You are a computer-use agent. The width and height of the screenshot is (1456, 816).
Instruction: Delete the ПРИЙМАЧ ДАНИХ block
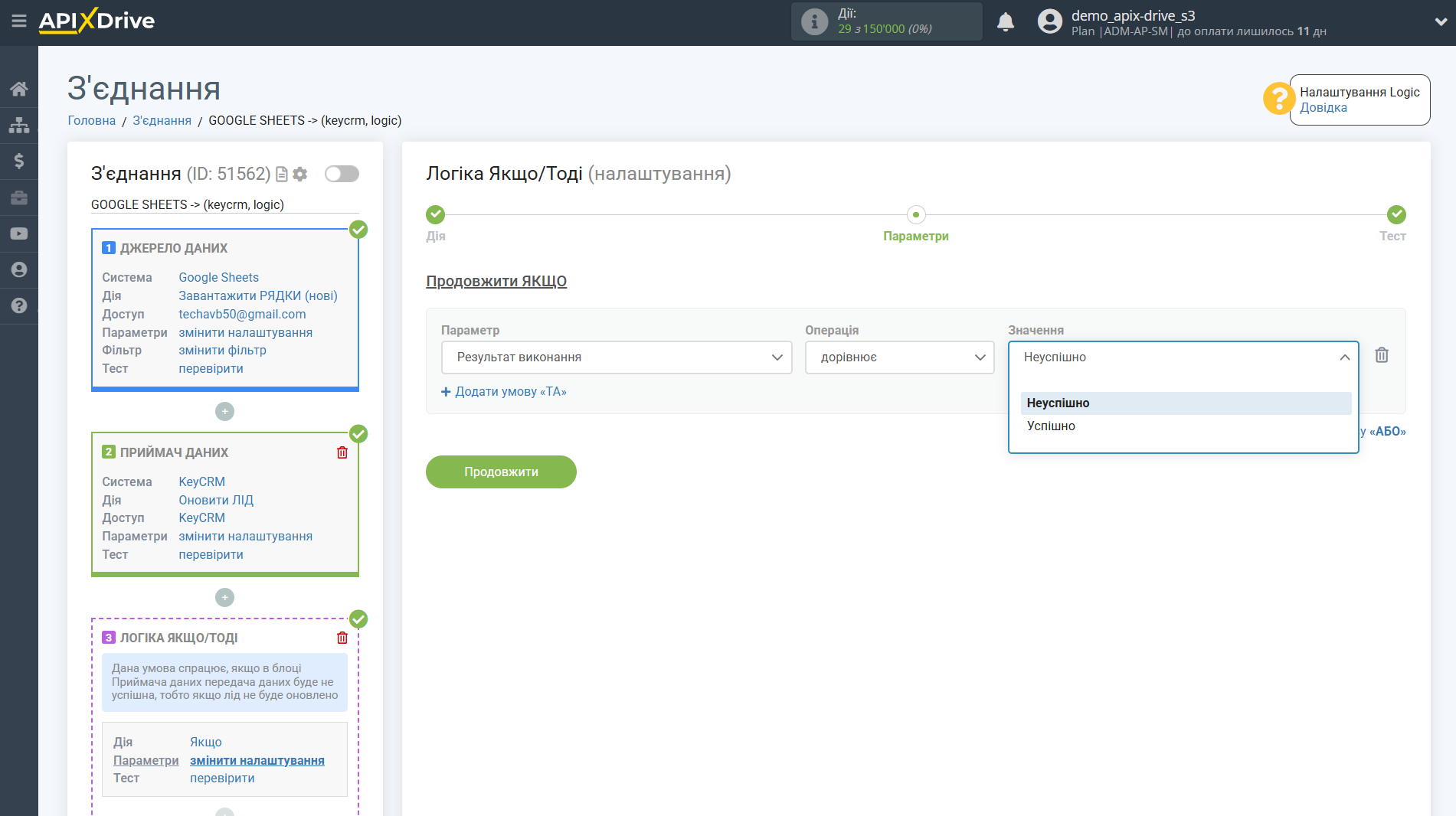342,452
